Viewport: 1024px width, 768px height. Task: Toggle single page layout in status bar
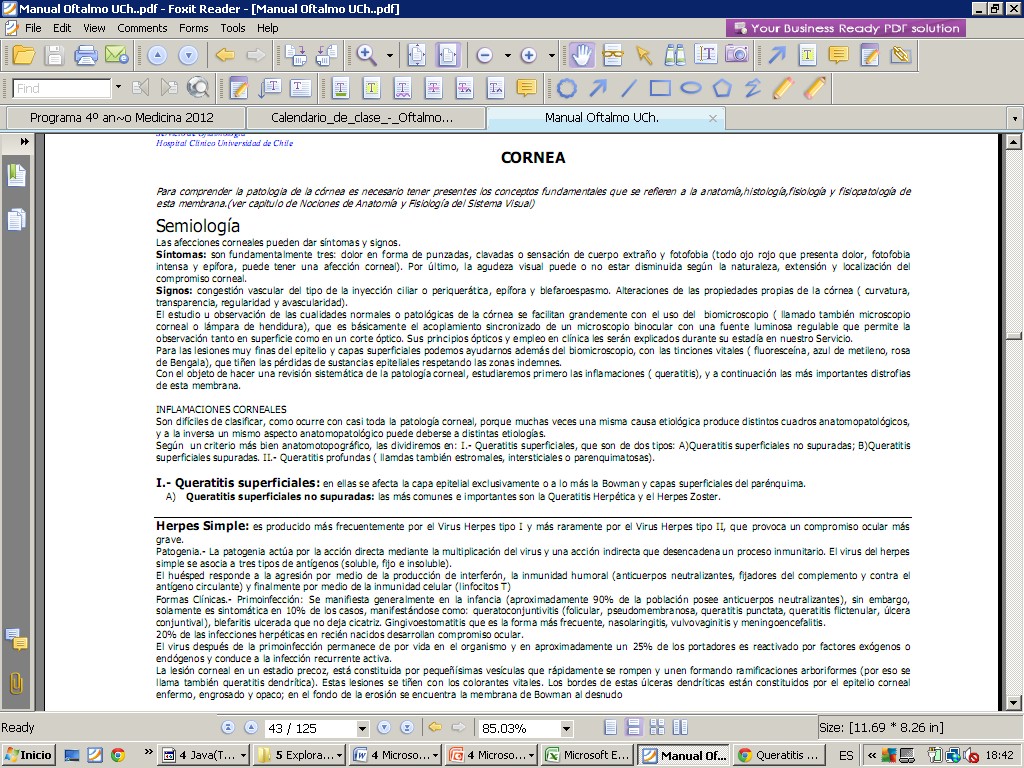click(x=610, y=727)
